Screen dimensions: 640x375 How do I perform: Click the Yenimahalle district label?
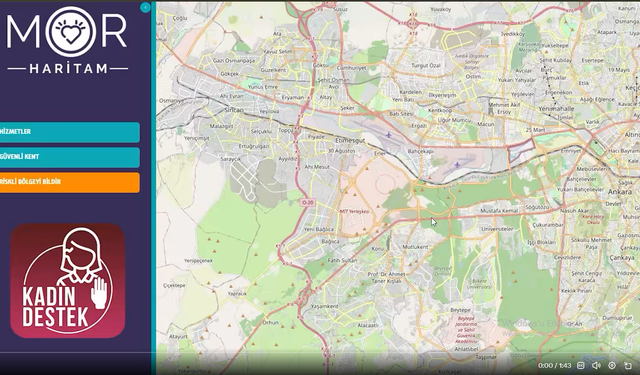[556, 109]
